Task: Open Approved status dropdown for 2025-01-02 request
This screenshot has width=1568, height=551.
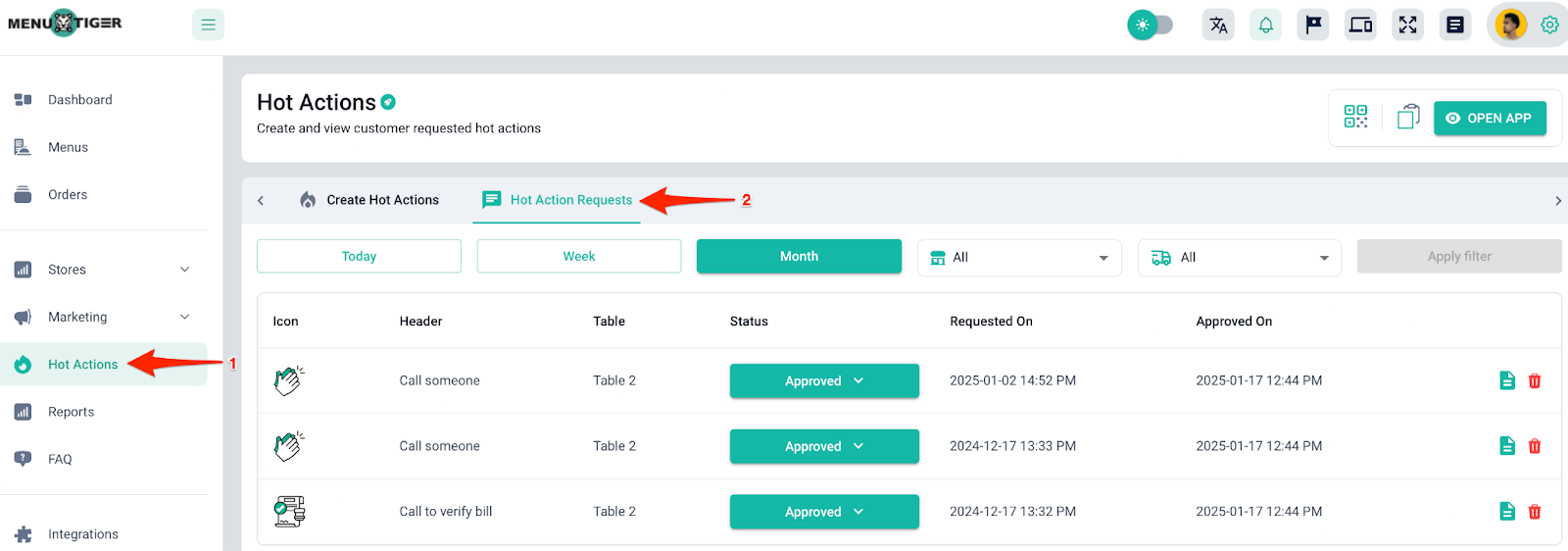Action: tap(824, 380)
